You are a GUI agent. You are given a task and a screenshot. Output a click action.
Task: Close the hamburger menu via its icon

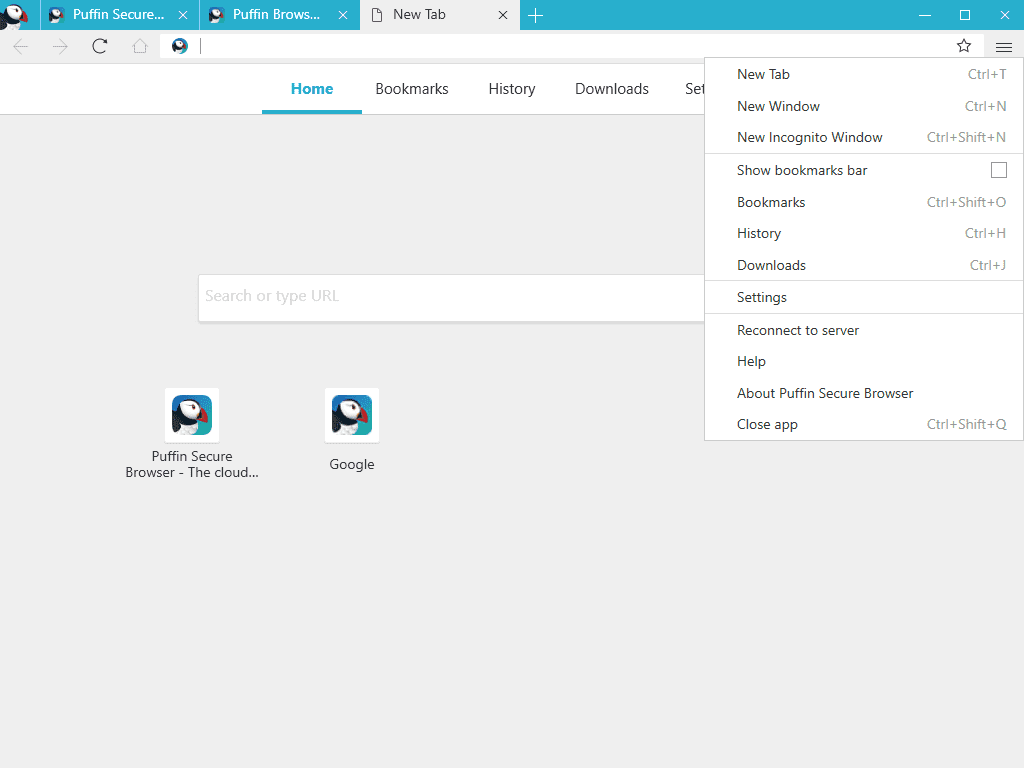click(1004, 46)
